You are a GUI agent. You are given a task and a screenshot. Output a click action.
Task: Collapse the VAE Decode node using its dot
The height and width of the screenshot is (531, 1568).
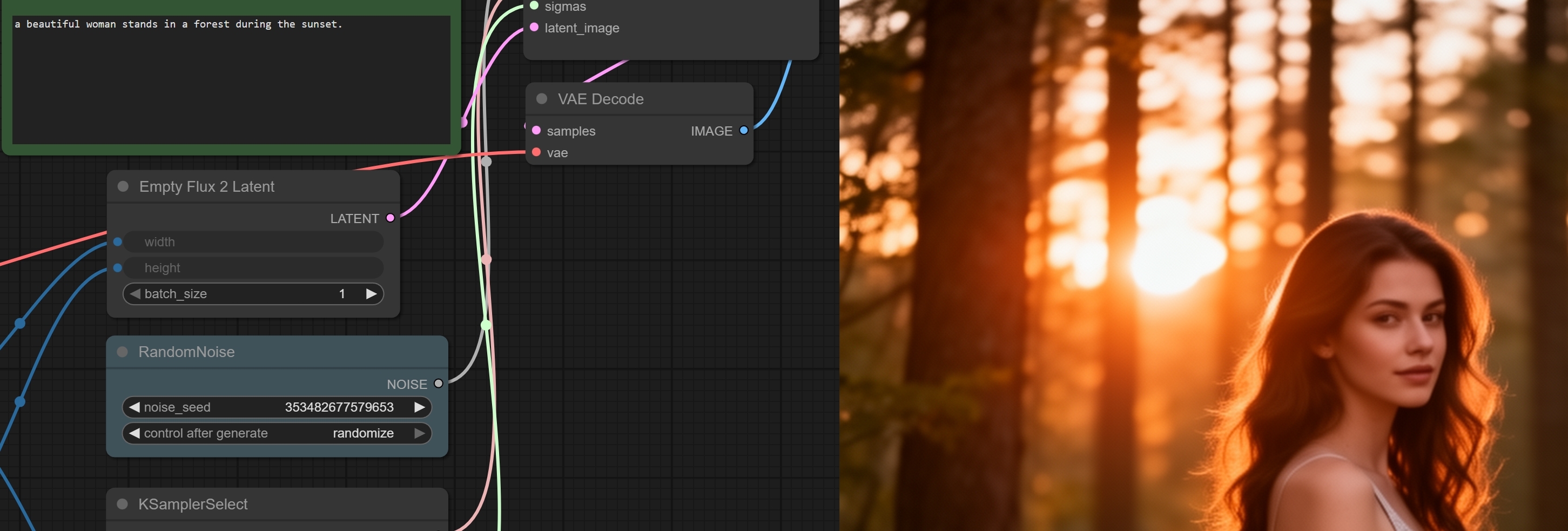click(x=541, y=99)
